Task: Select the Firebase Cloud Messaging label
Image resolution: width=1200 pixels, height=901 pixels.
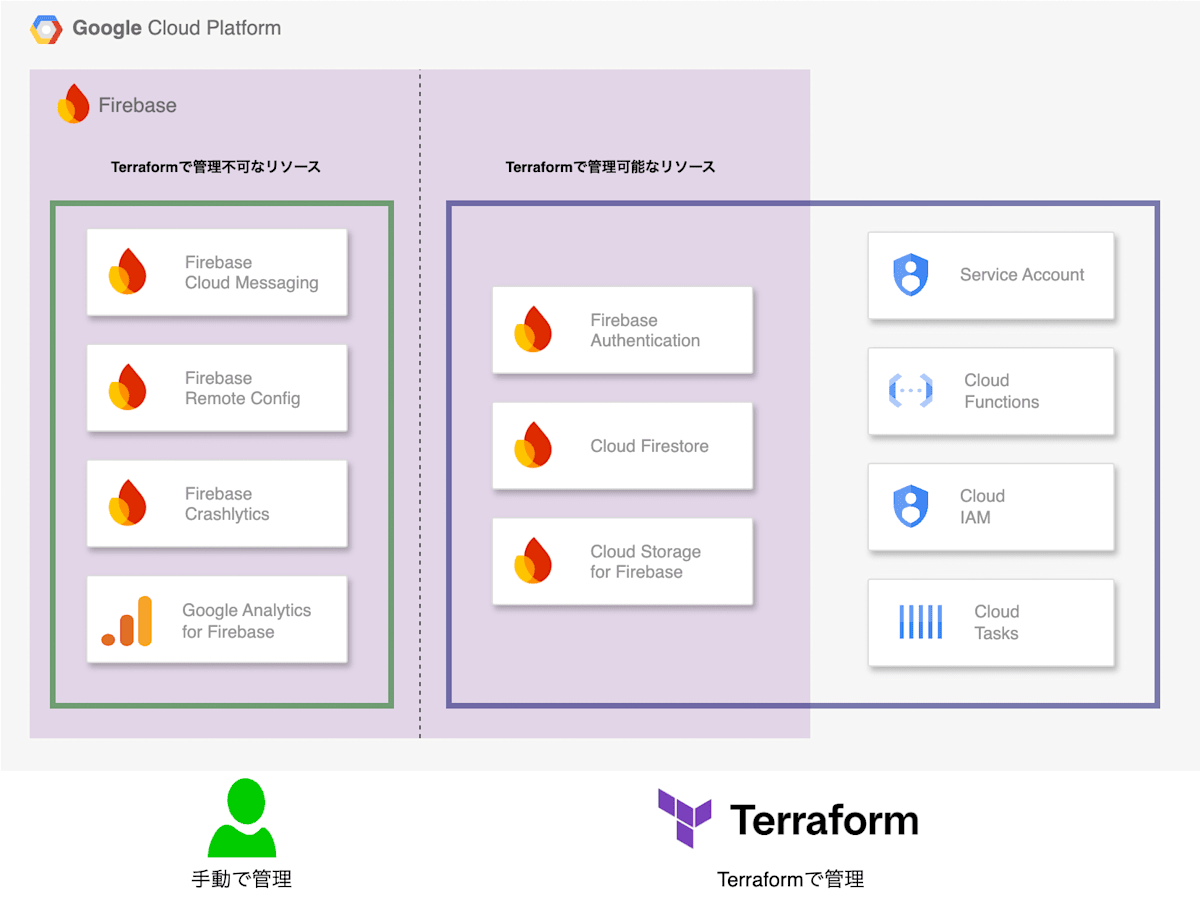Action: pos(251,272)
